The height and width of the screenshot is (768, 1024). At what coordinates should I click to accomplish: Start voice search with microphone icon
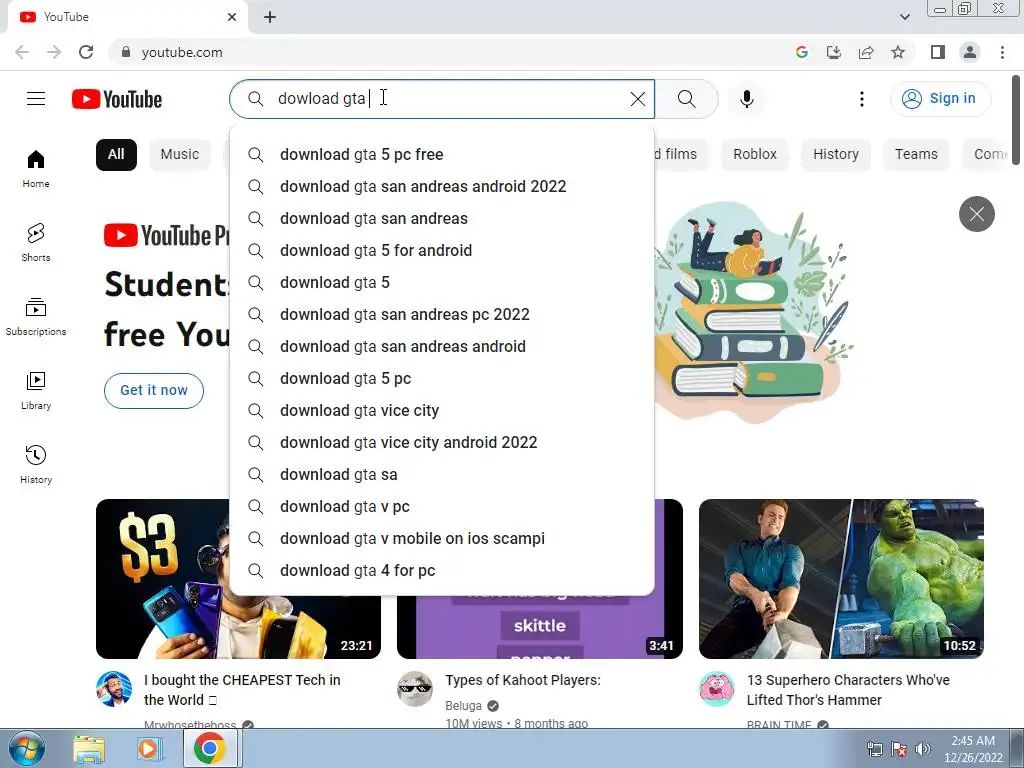[746, 99]
